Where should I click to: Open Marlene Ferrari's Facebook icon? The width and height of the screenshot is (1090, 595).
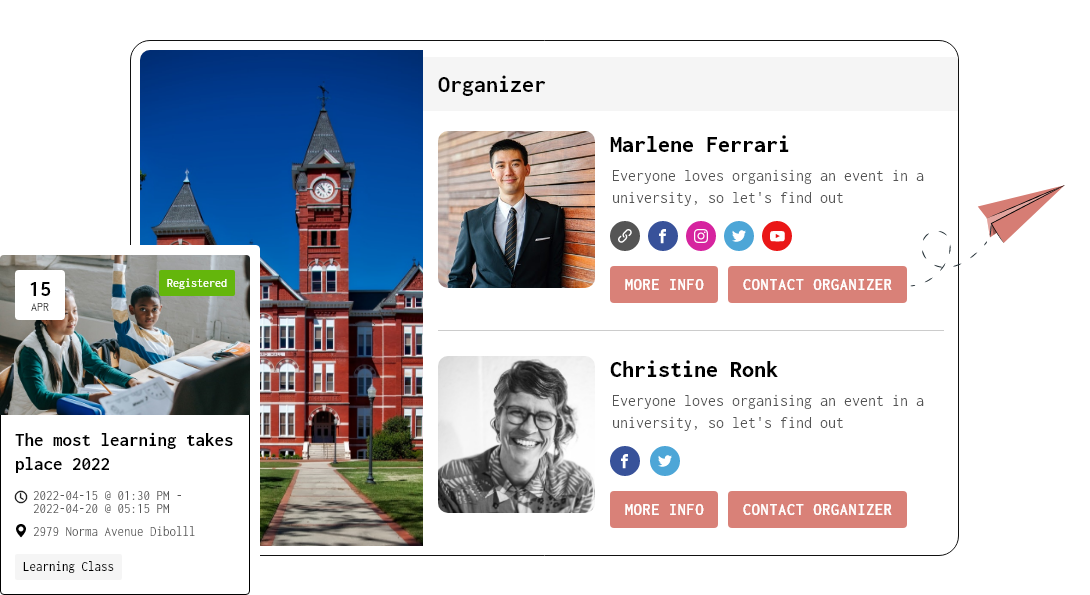(663, 237)
